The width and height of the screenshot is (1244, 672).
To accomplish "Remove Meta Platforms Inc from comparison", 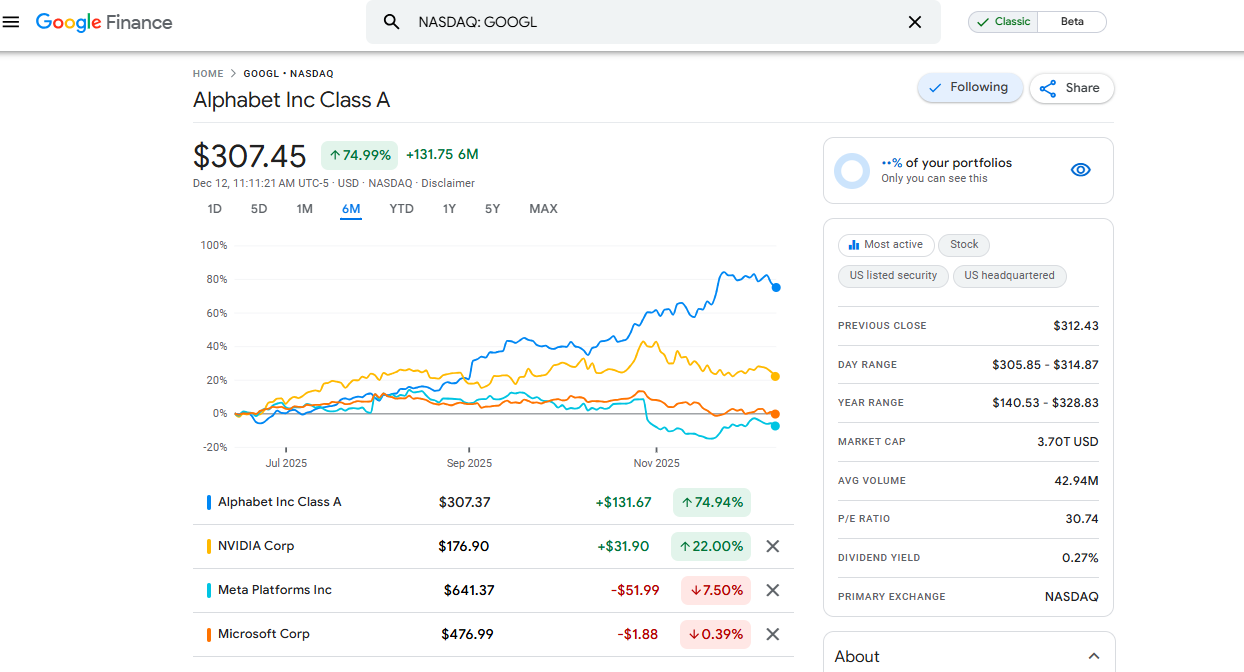I will [772, 590].
